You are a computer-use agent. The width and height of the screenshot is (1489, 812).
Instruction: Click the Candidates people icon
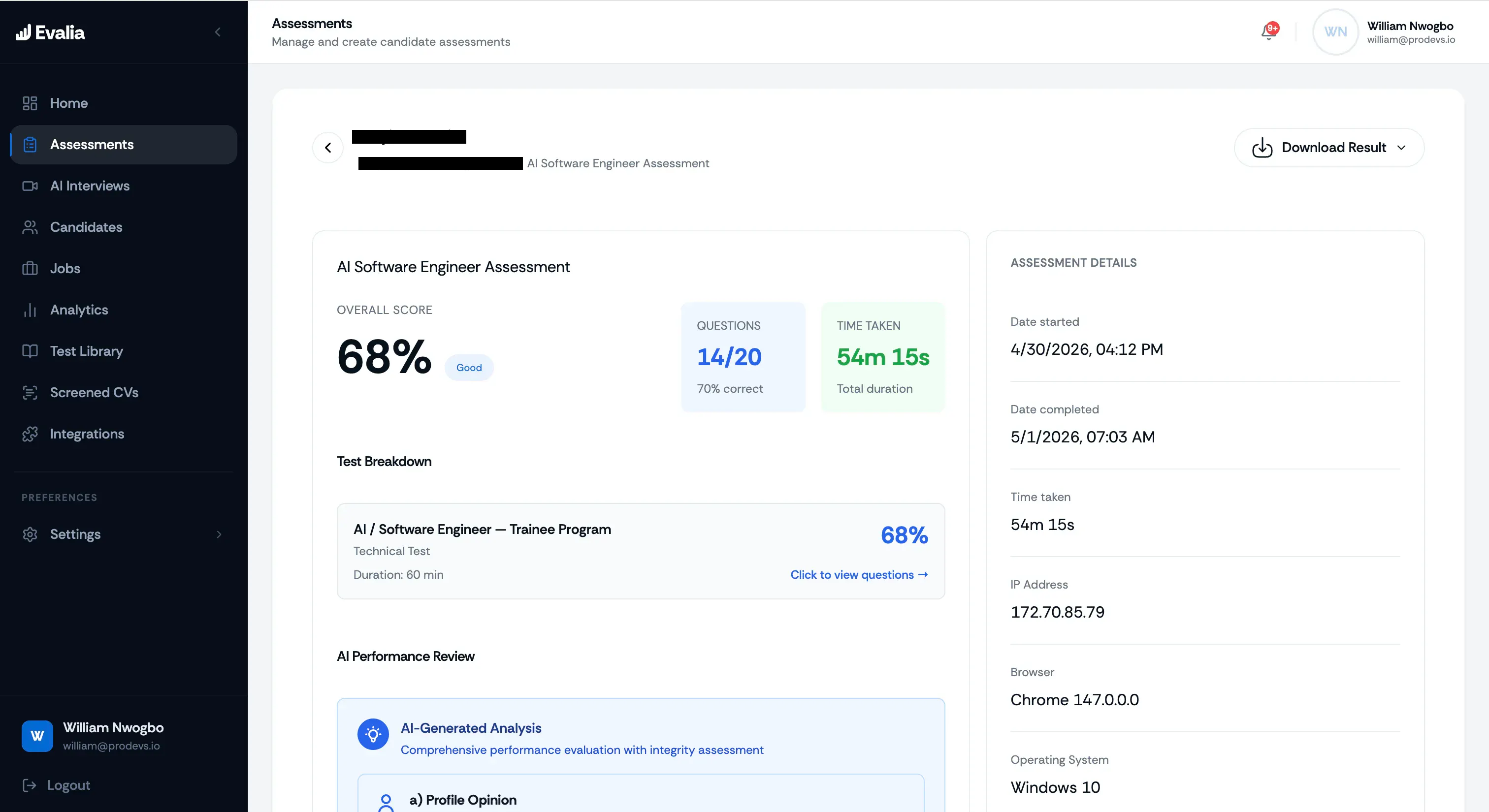[x=30, y=227]
